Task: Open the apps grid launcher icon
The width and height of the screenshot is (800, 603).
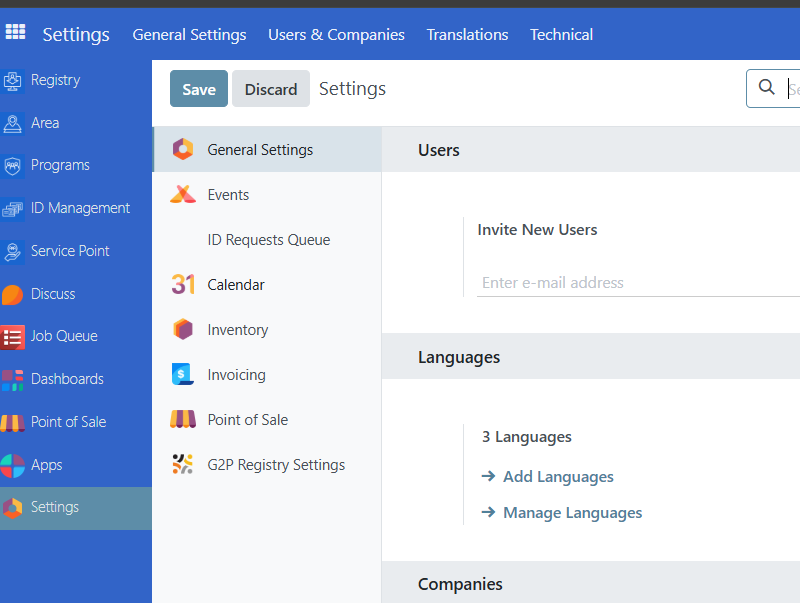Action: click(x=15, y=33)
